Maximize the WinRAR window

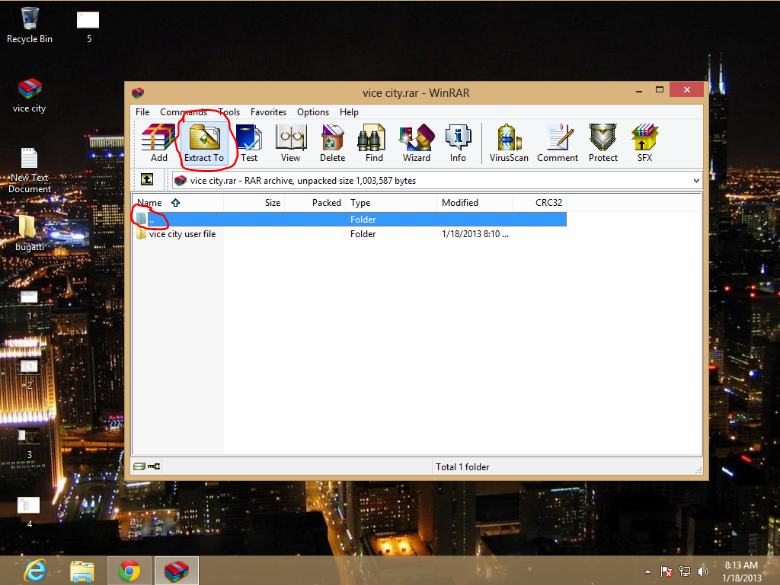660,90
